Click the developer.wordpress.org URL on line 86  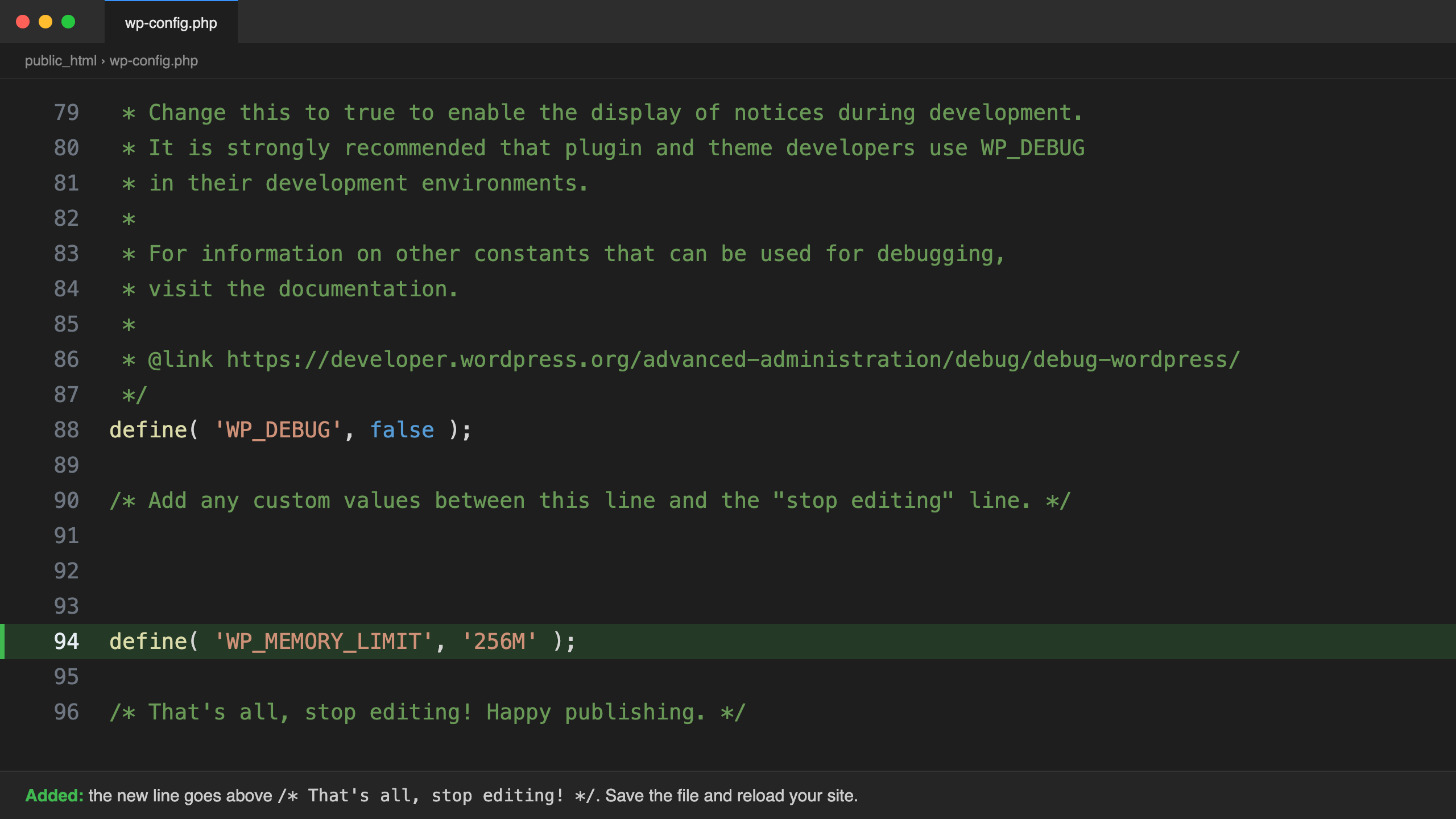tap(733, 360)
